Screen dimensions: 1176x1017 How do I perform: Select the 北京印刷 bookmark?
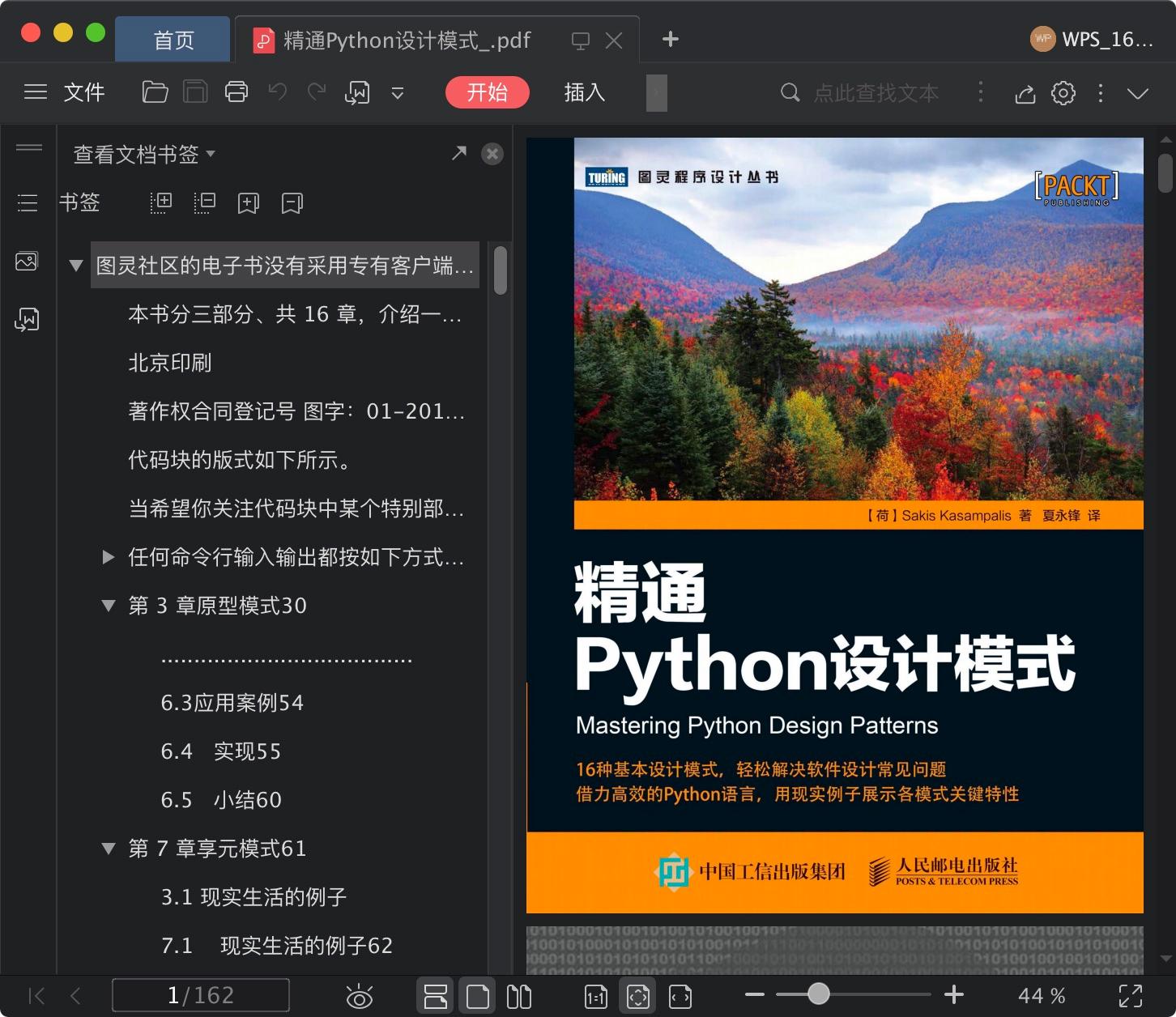point(170,363)
